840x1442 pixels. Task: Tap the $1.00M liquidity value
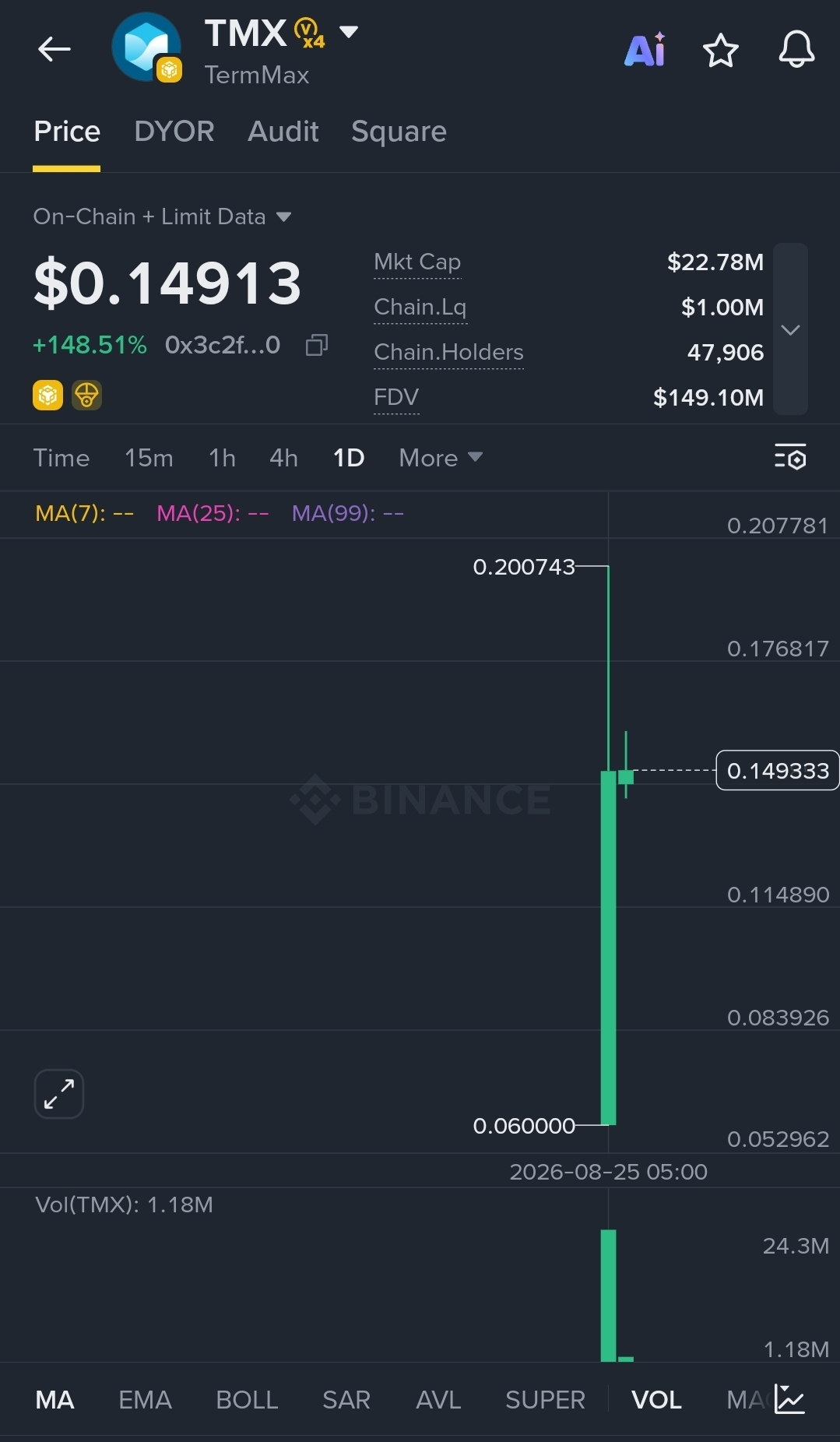(722, 308)
